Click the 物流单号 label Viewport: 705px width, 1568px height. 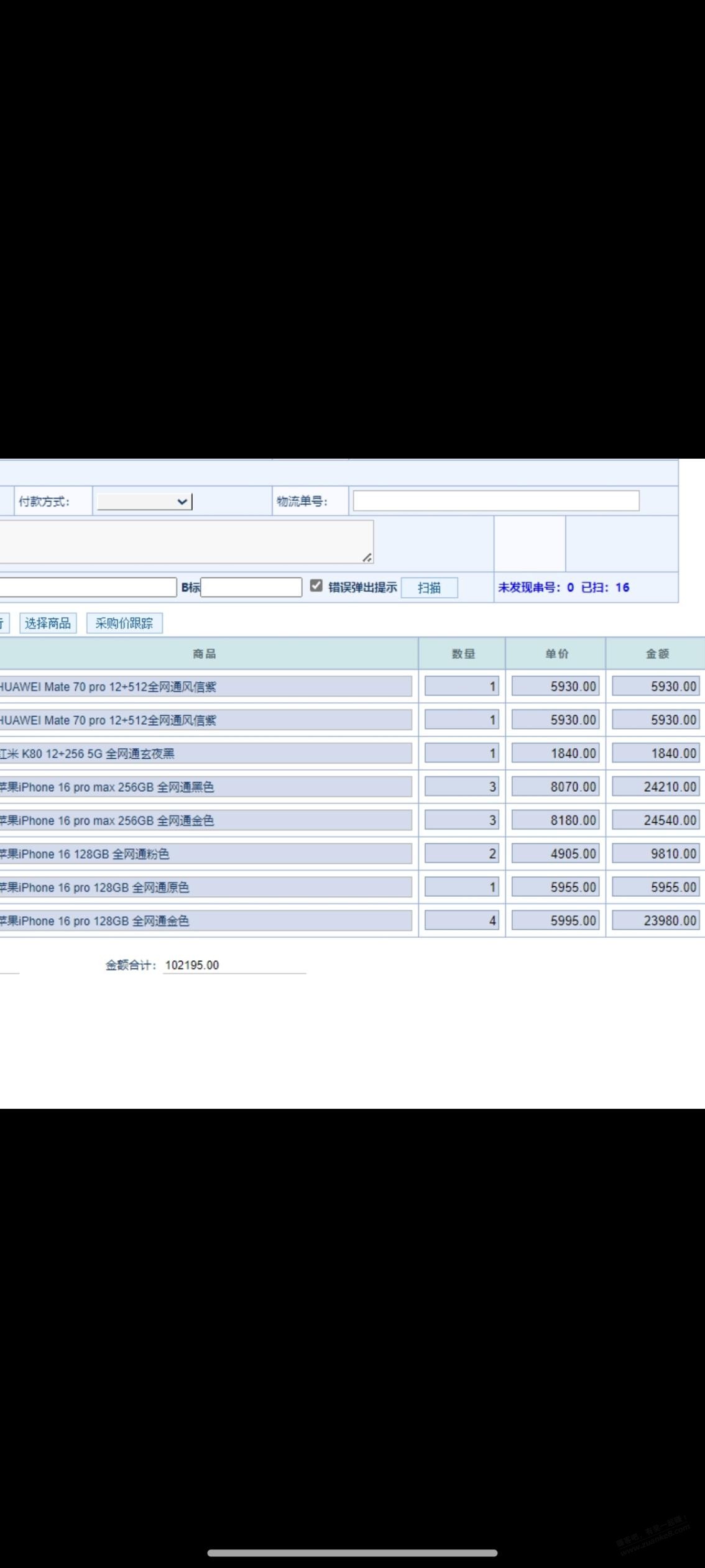[302, 502]
